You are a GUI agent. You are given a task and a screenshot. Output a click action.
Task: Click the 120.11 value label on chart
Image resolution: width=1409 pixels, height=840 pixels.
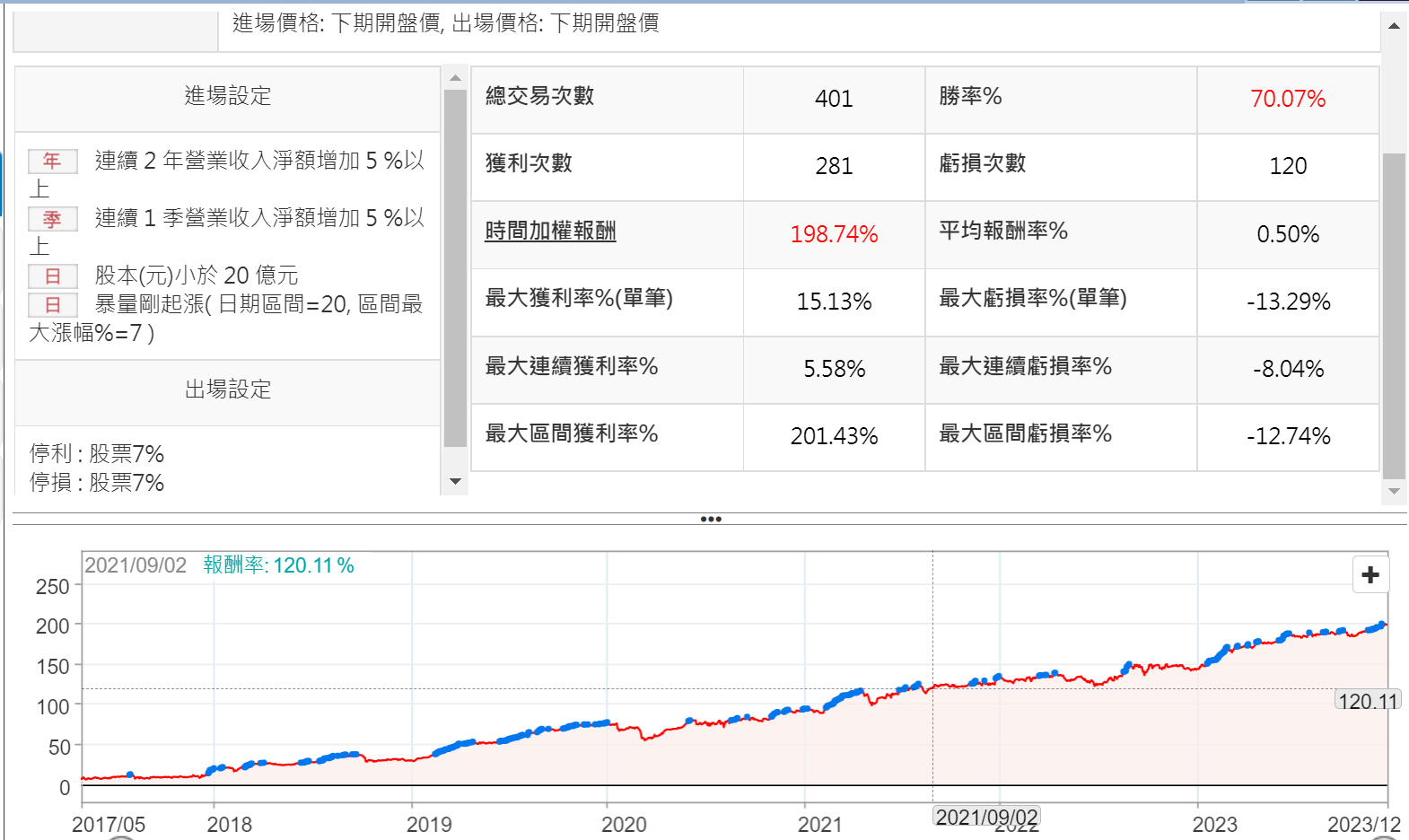coord(1367,701)
